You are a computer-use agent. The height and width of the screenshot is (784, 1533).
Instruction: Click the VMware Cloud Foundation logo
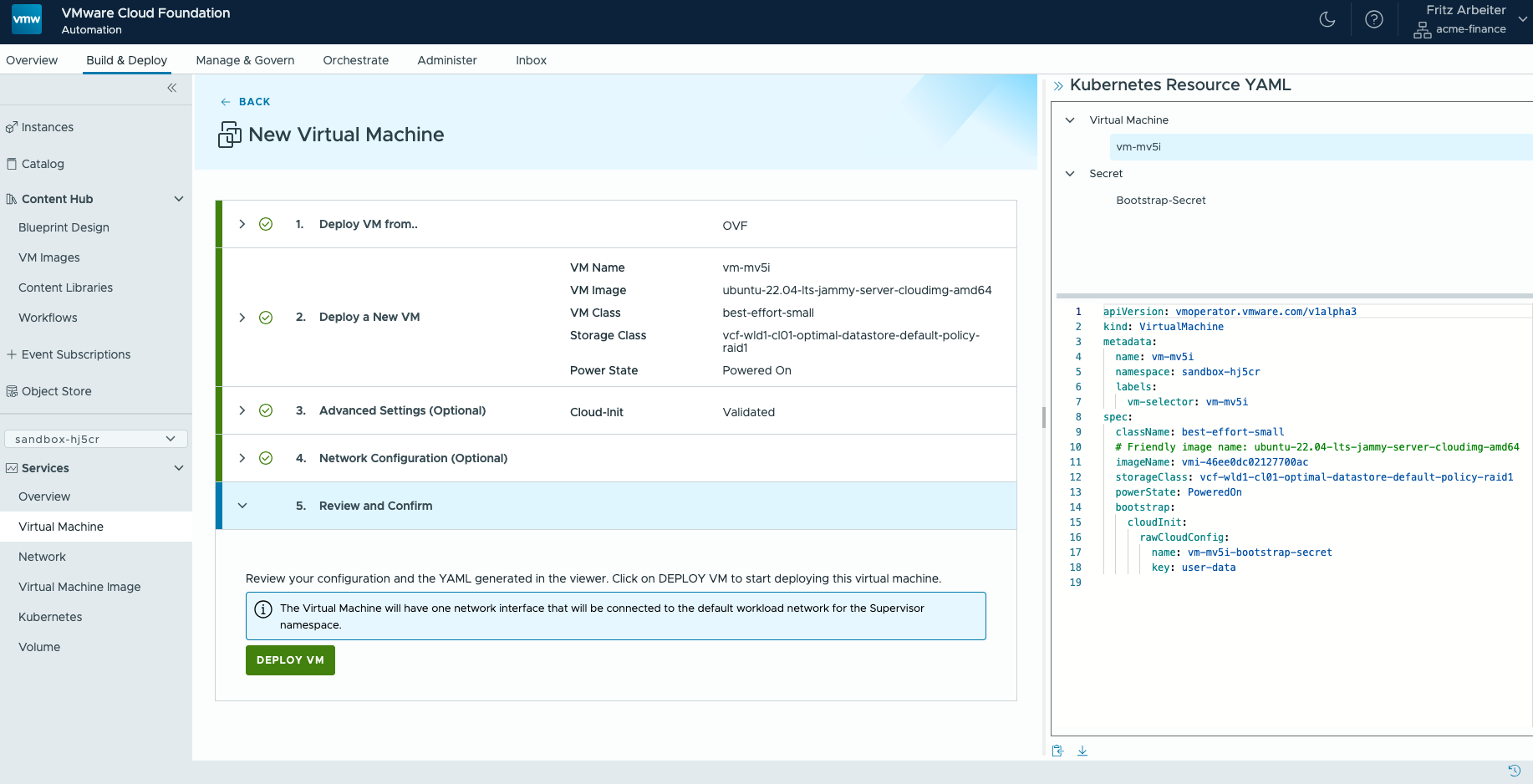click(x=26, y=18)
